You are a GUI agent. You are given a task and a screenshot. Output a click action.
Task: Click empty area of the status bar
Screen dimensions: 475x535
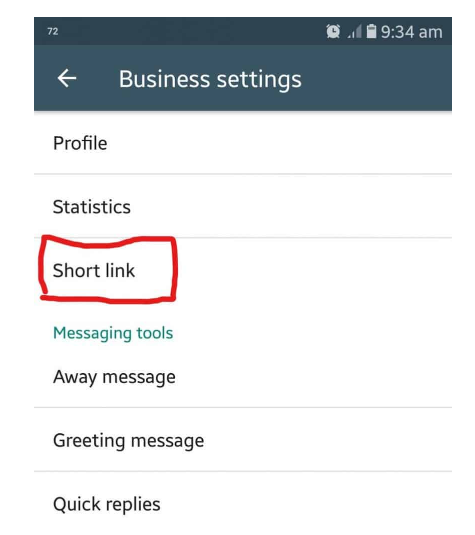tap(191, 31)
